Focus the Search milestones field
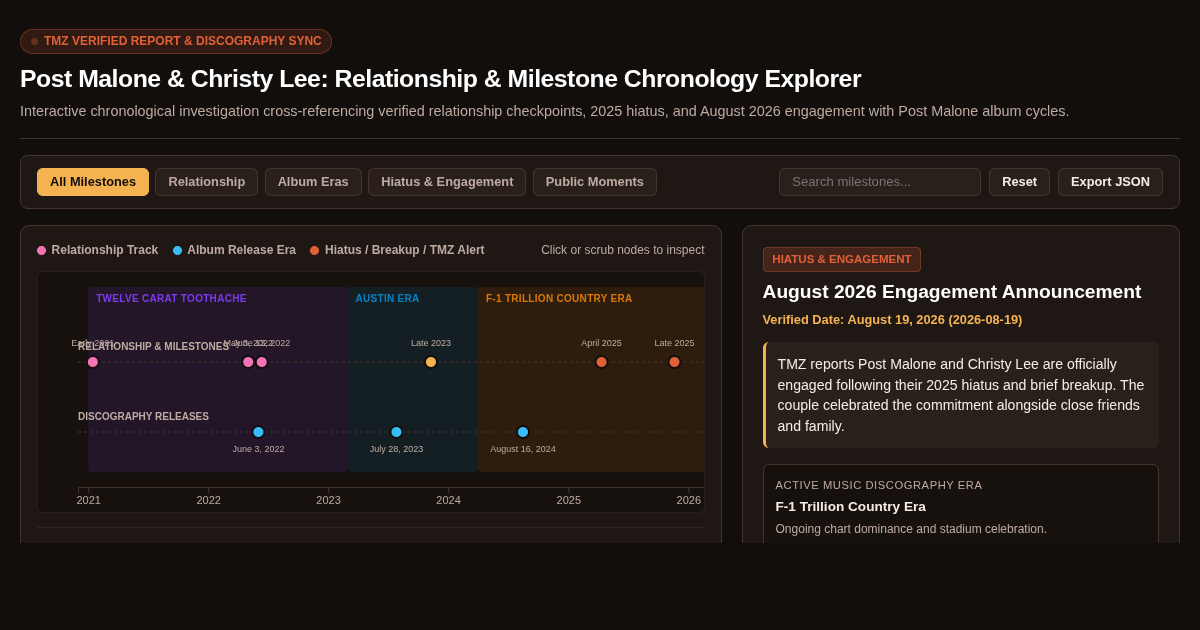Viewport: 1200px width, 630px height. (x=880, y=182)
